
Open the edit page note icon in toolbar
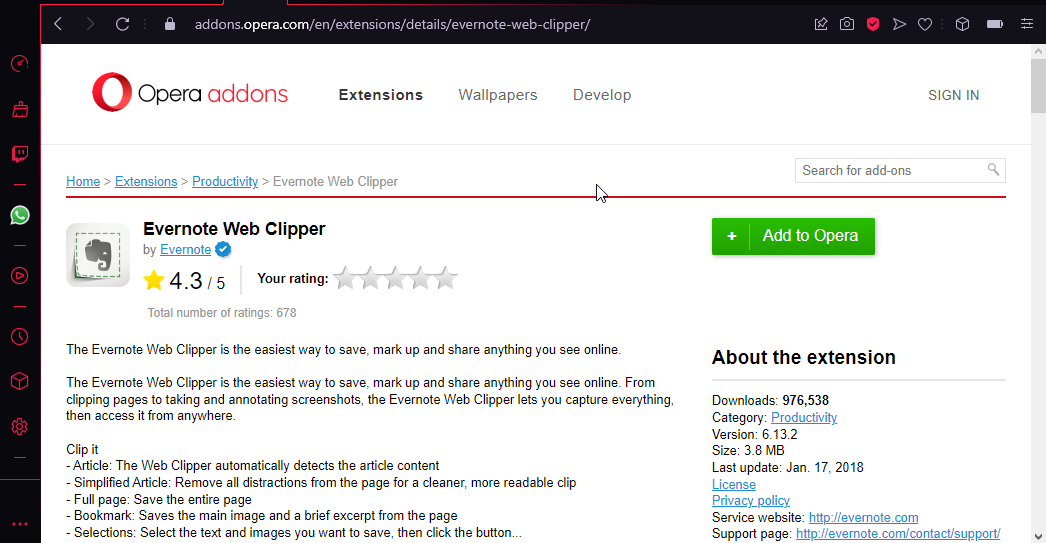click(821, 24)
